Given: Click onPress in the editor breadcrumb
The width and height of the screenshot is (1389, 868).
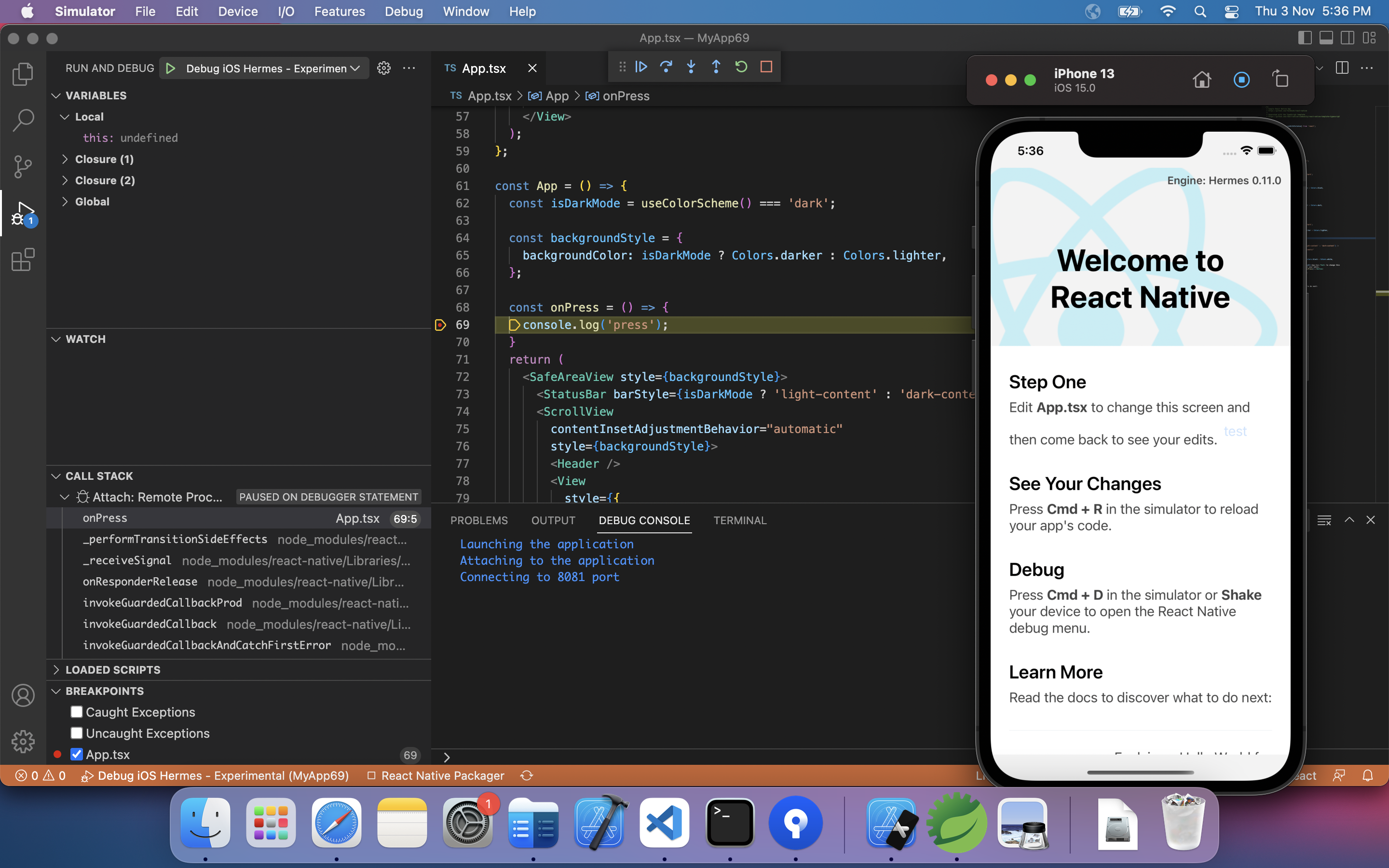Looking at the screenshot, I should point(626,96).
